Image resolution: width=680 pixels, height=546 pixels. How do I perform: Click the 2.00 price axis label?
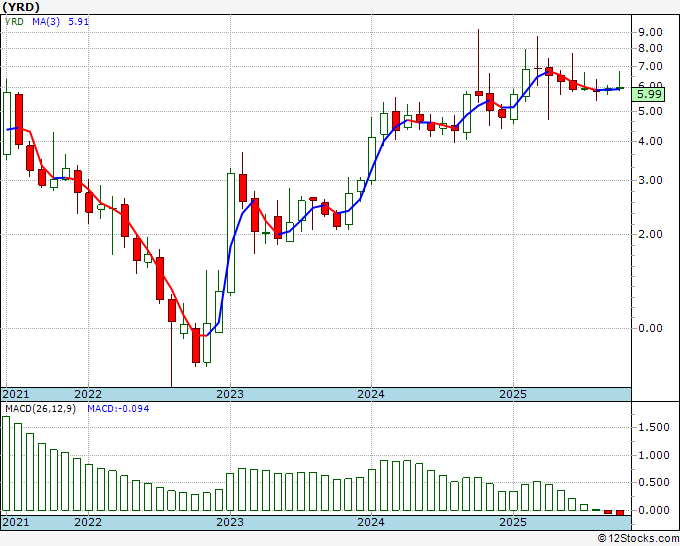[650, 235]
